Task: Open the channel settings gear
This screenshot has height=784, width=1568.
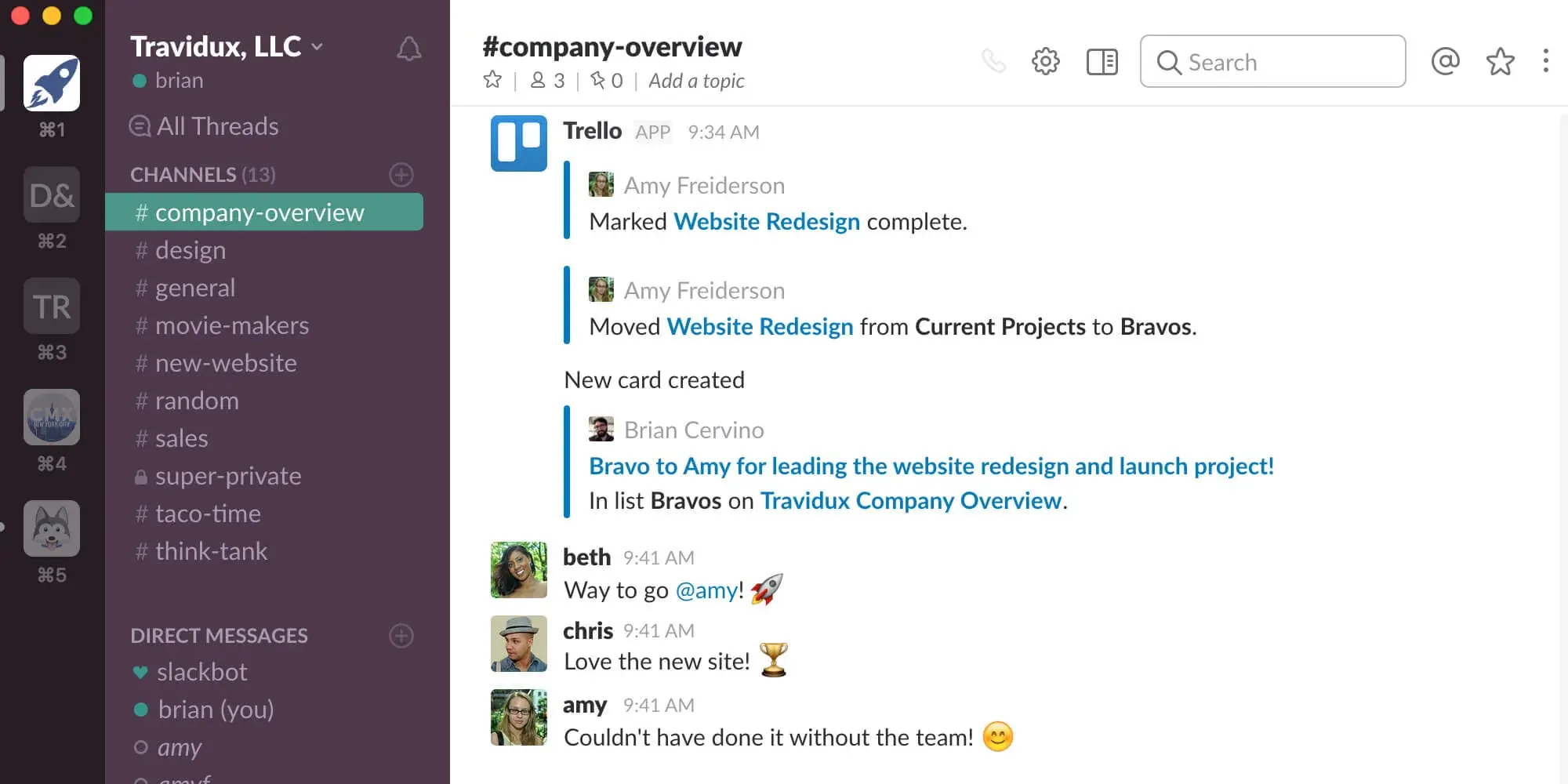Action: click(1045, 61)
